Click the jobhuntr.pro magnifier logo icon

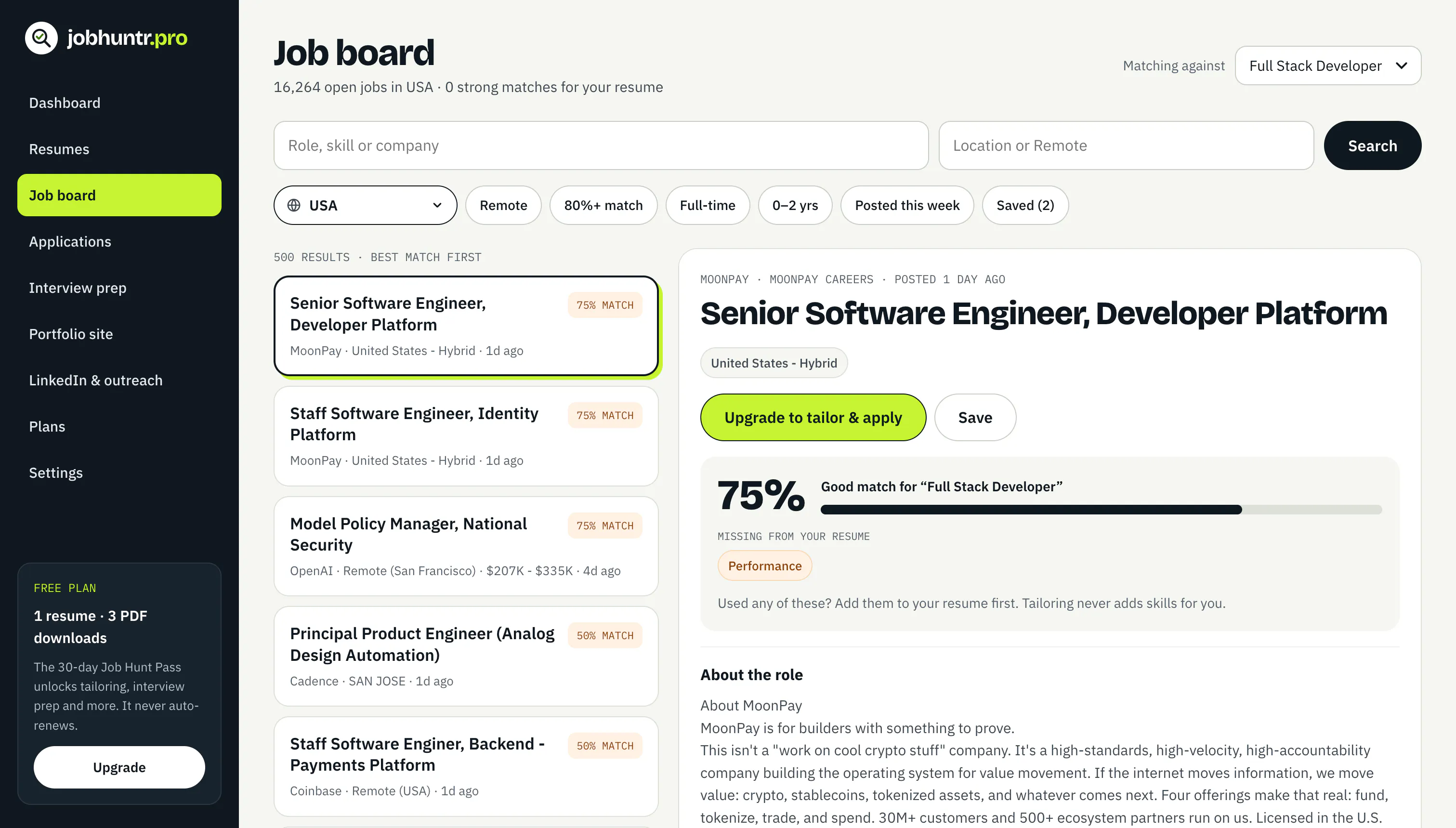41,38
